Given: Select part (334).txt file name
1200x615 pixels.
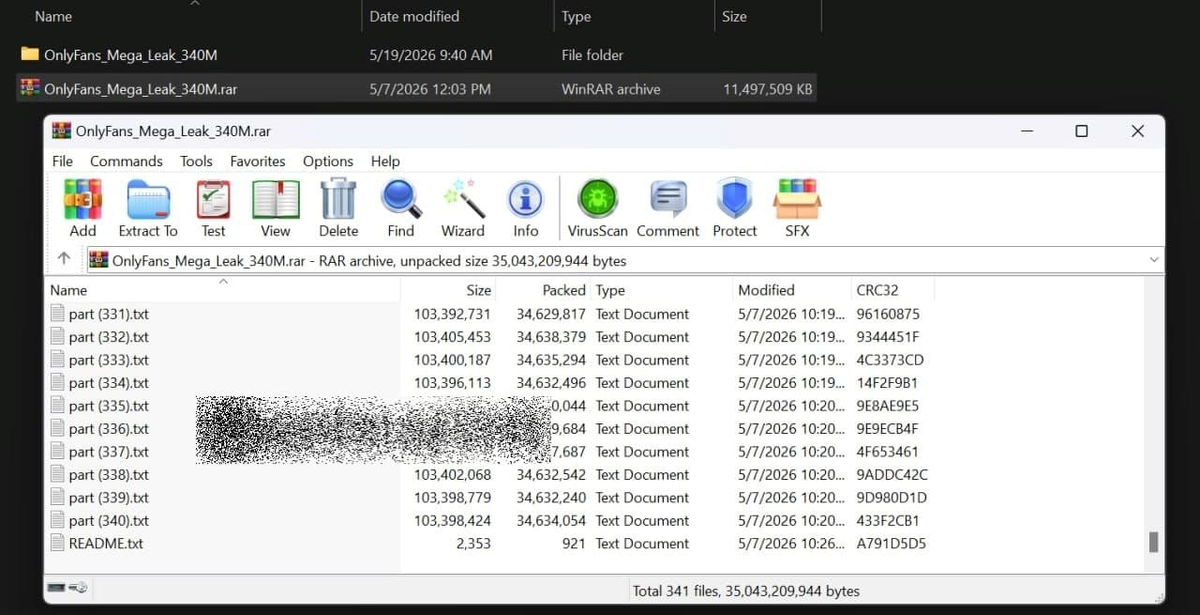Looking at the screenshot, I should (x=109, y=383).
